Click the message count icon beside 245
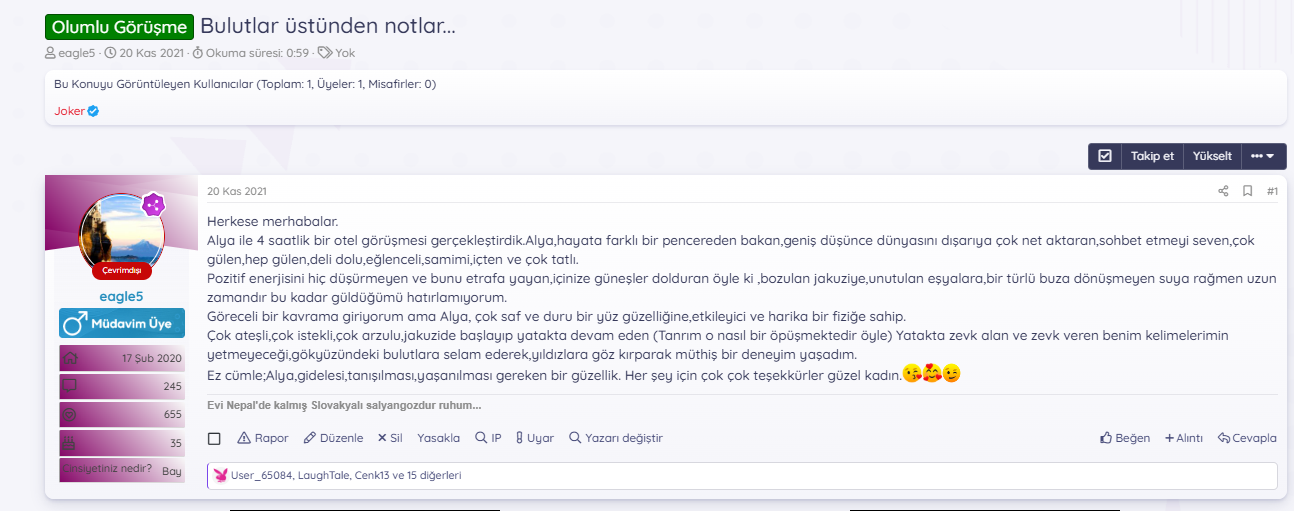The height and width of the screenshot is (511, 1294). 69,385
